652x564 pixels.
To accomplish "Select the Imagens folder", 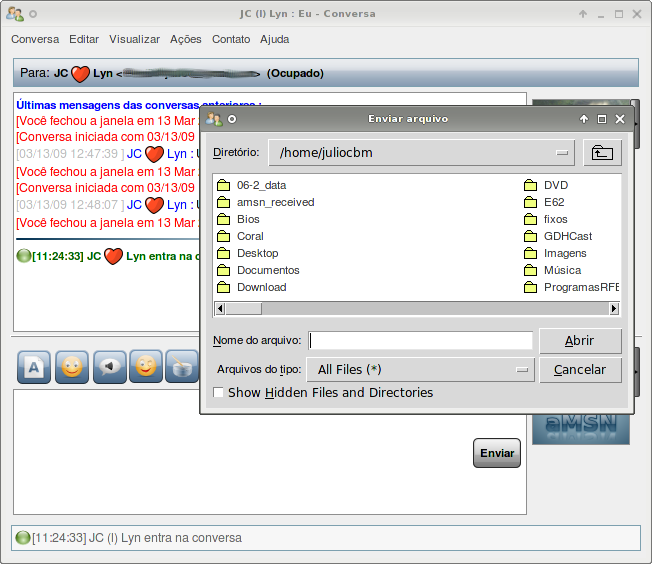I will [x=555, y=253].
